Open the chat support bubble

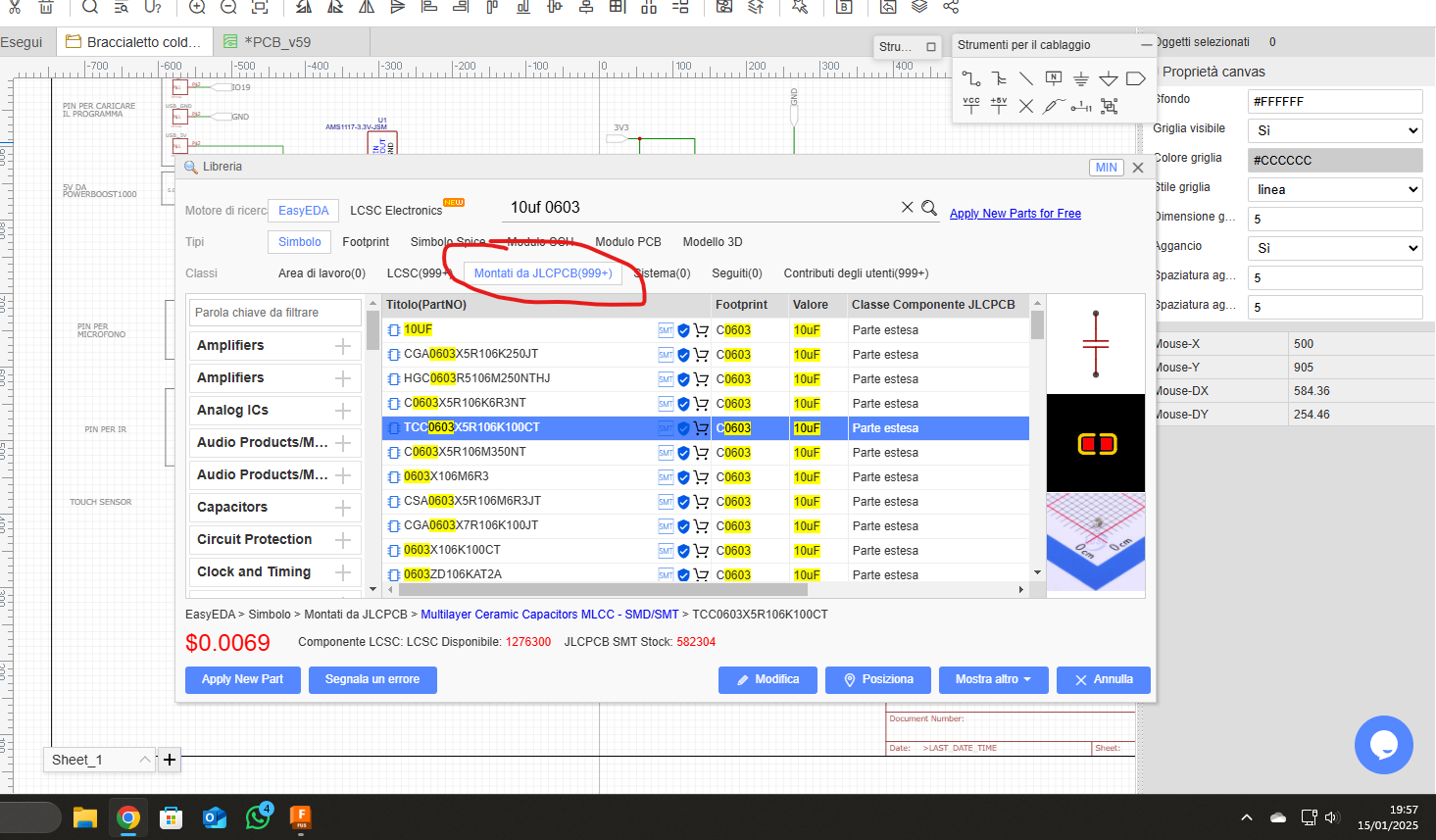(1384, 745)
